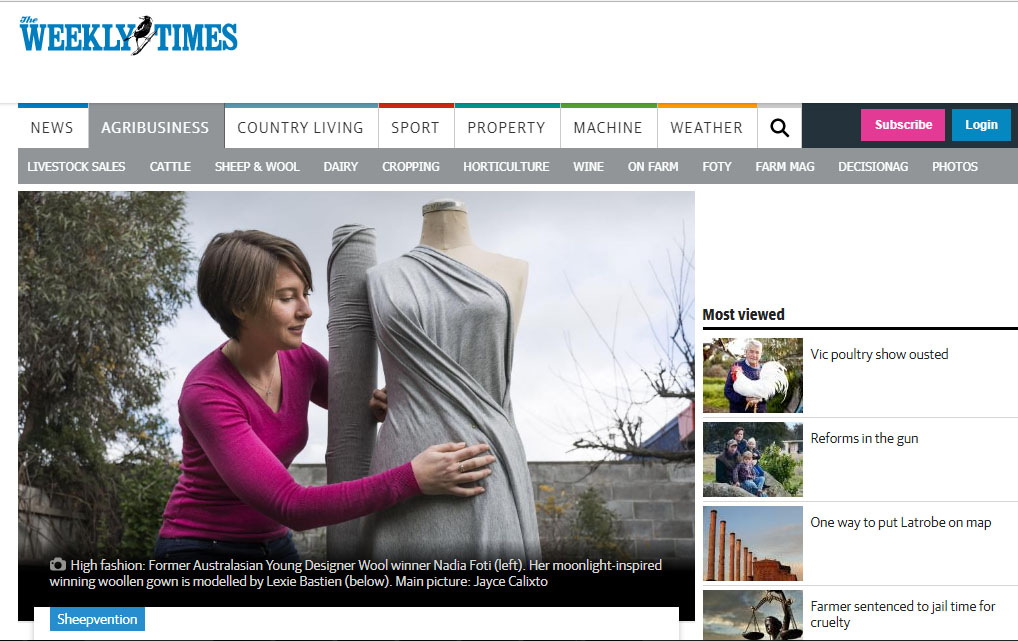This screenshot has height=641, width=1018.
Task: Open 'Farmer sentenced to jail time for cruelty'
Action: tap(902, 614)
